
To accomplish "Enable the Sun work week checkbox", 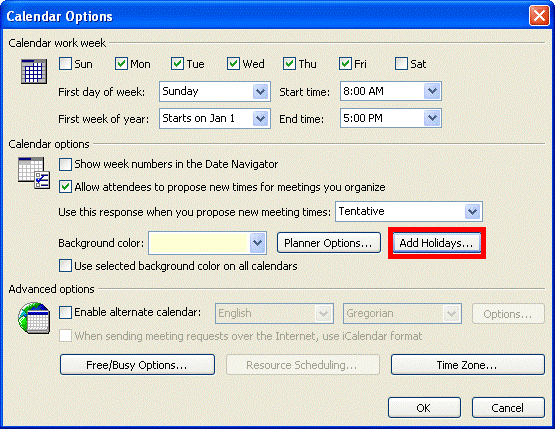I will click(x=65, y=64).
